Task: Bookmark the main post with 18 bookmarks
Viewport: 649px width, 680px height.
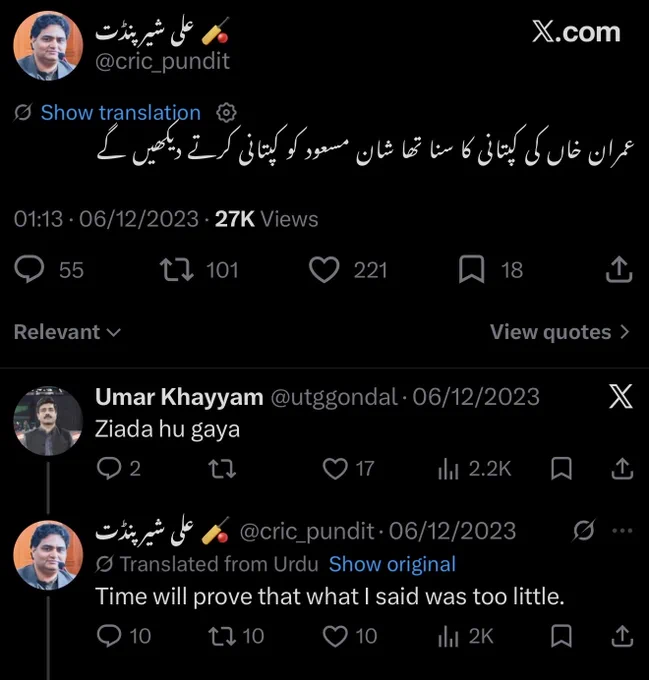Action: (x=471, y=269)
